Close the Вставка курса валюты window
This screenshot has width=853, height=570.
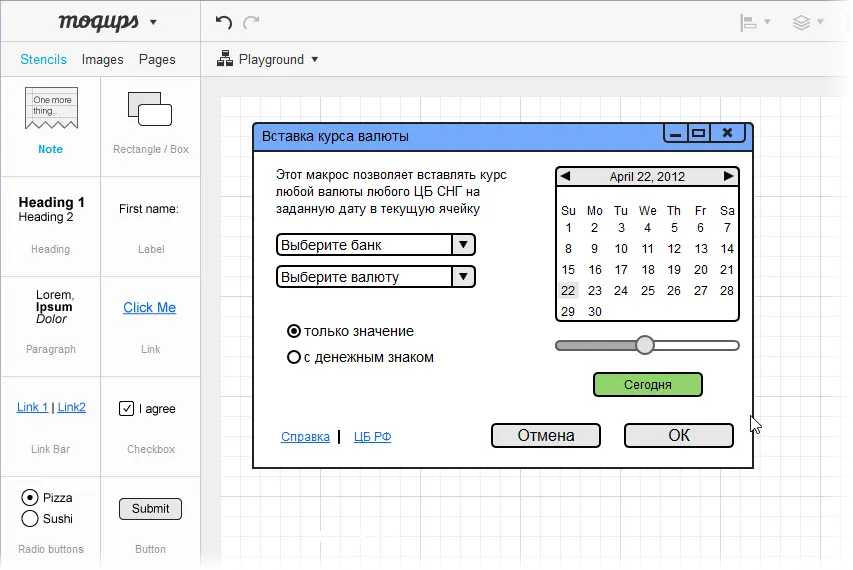[x=727, y=133]
